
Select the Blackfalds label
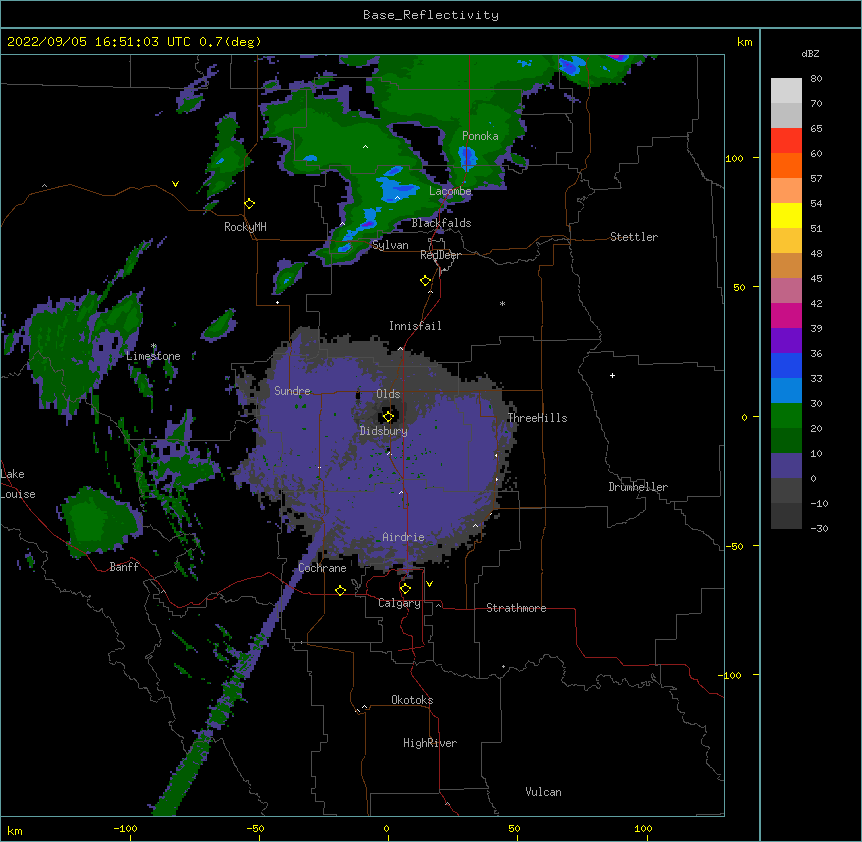(x=441, y=223)
